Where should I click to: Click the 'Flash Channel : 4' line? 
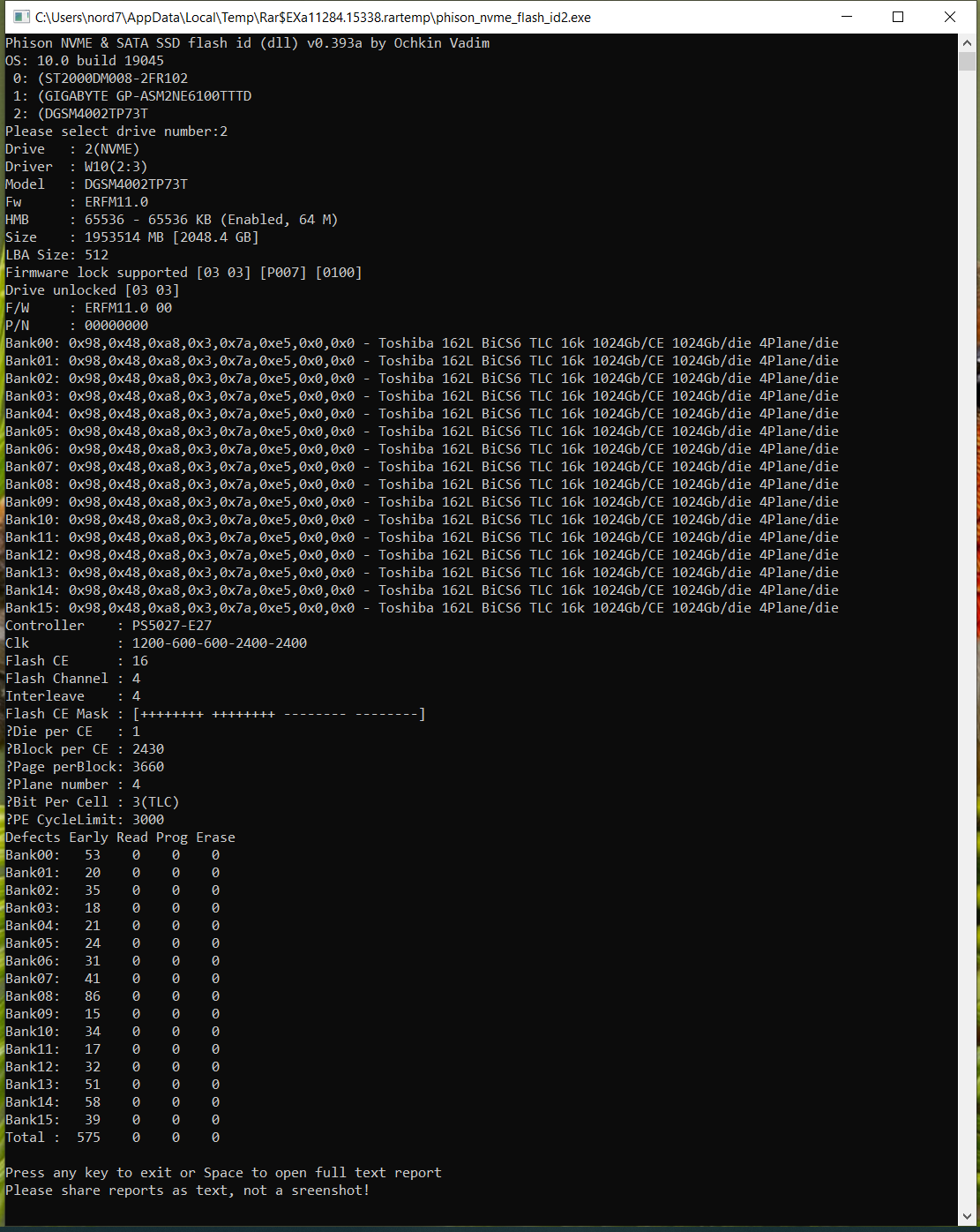(73, 679)
